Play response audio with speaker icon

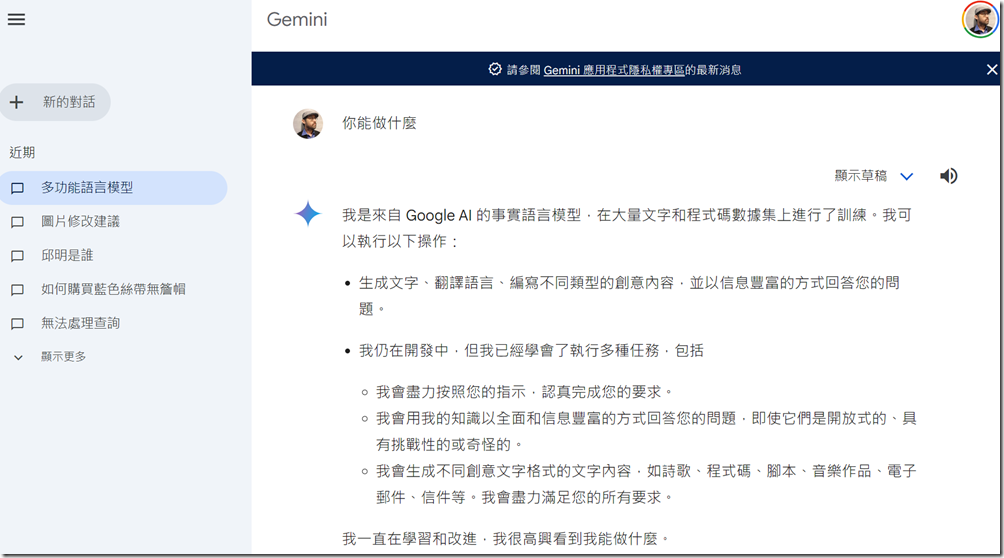(948, 176)
